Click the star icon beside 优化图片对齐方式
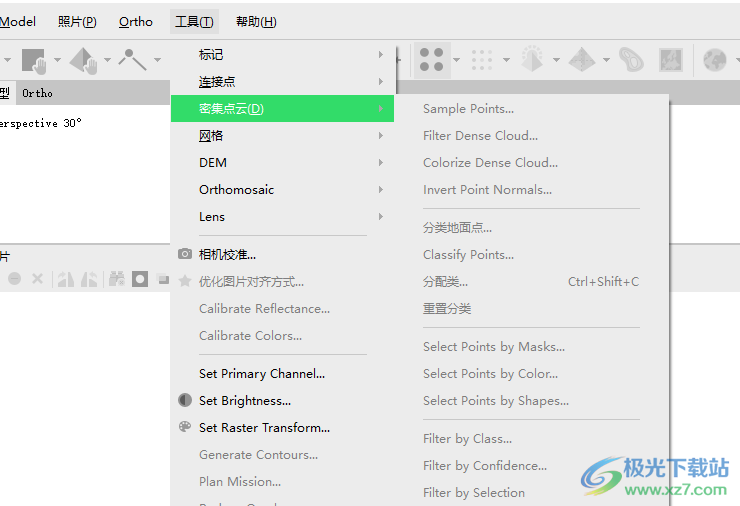 point(185,281)
